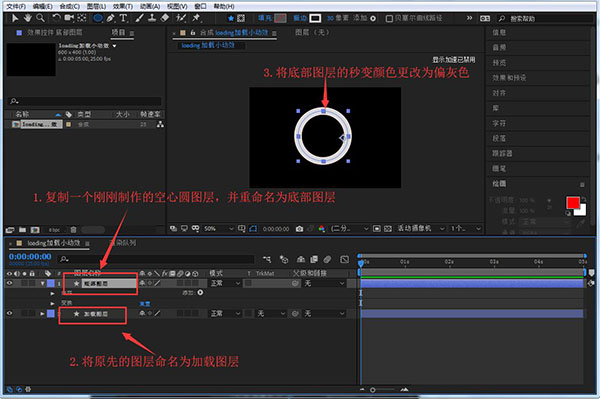Open the 50% magnification dropdown
The image size is (600, 399).
(x=218, y=229)
